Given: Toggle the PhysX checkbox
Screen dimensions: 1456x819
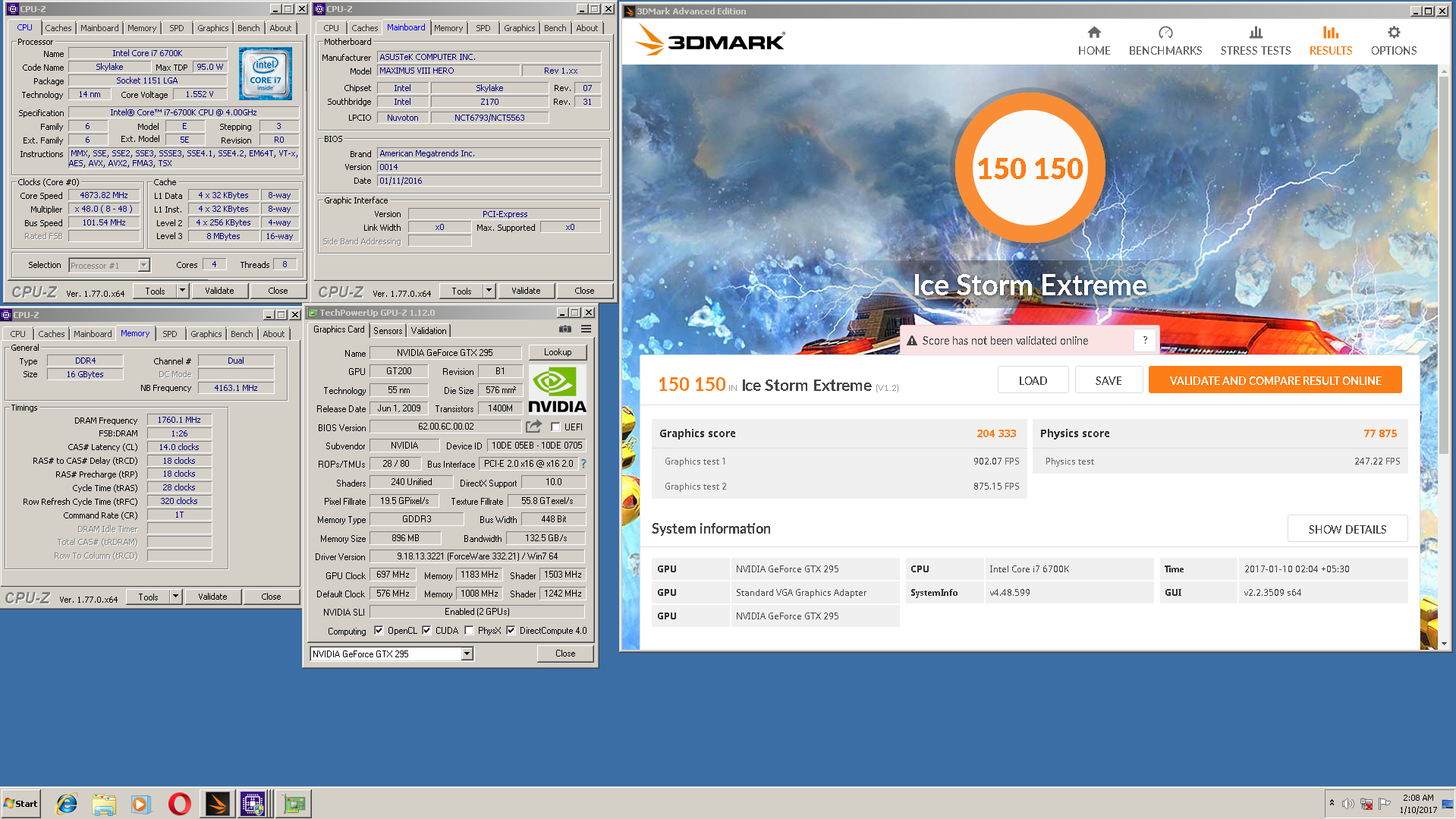Looking at the screenshot, I should 469,630.
